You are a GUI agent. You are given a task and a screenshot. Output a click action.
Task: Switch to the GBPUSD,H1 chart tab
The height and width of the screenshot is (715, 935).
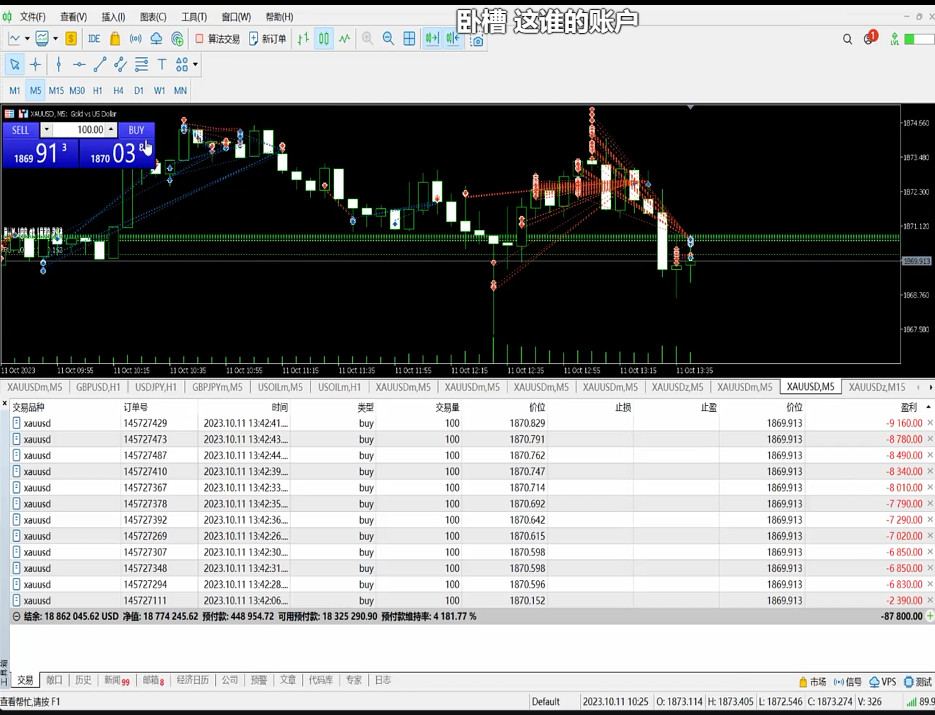(x=98, y=387)
